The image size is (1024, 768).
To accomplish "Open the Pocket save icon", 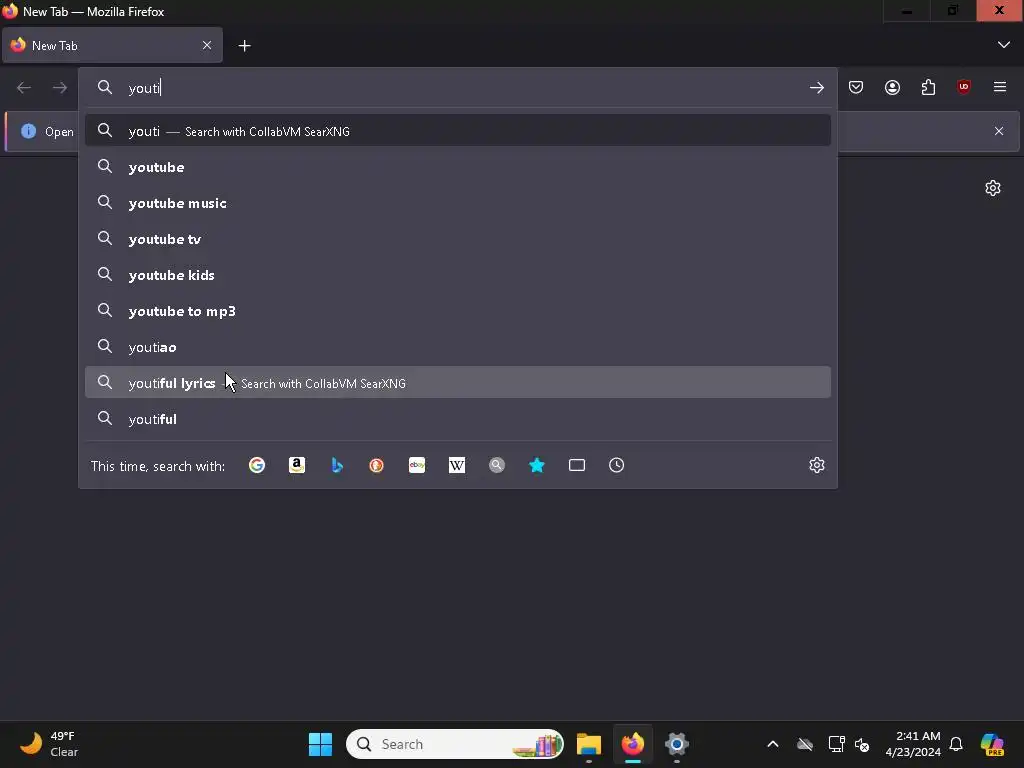I will click(x=856, y=88).
